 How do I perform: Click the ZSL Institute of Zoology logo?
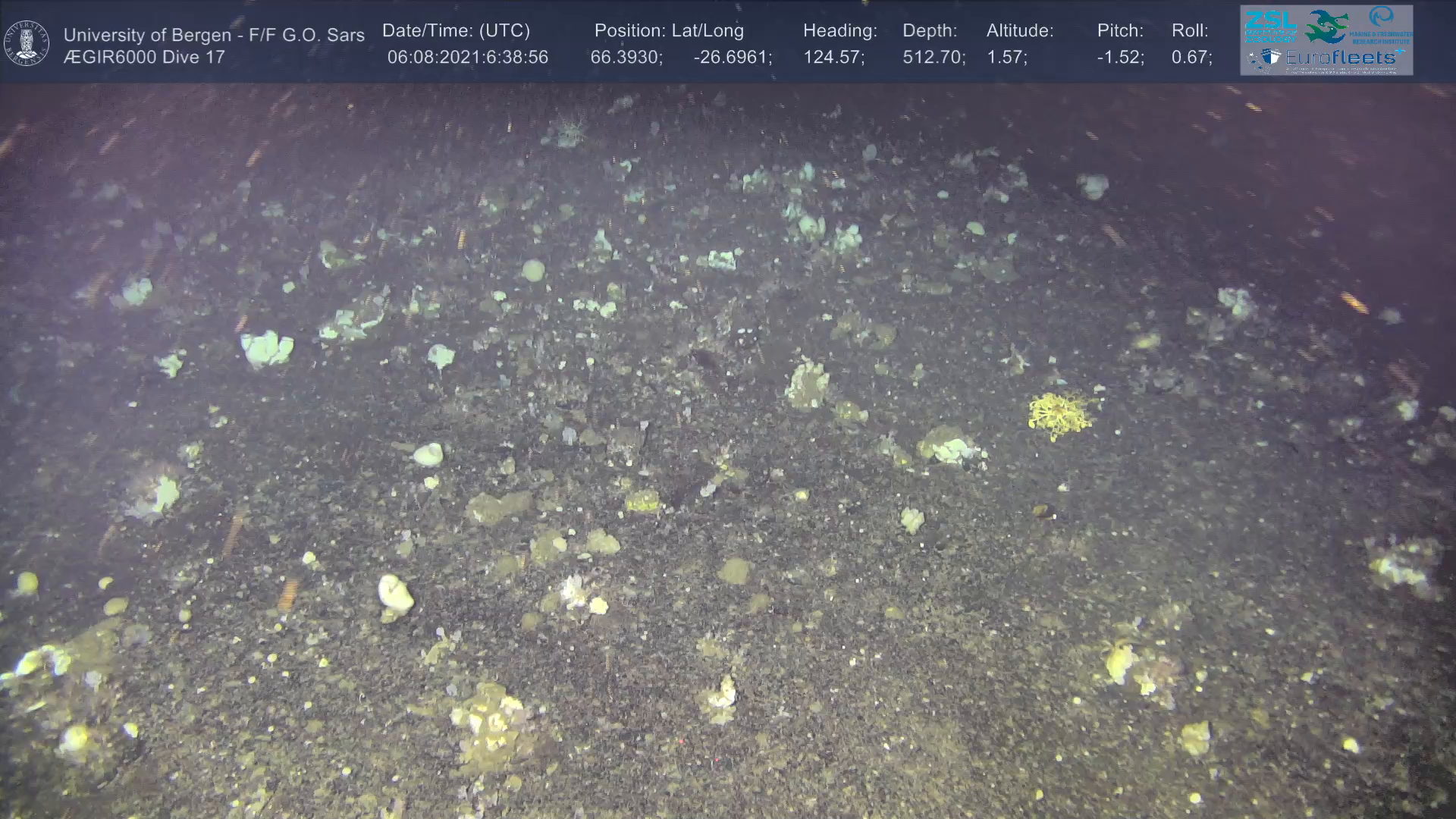(1269, 26)
